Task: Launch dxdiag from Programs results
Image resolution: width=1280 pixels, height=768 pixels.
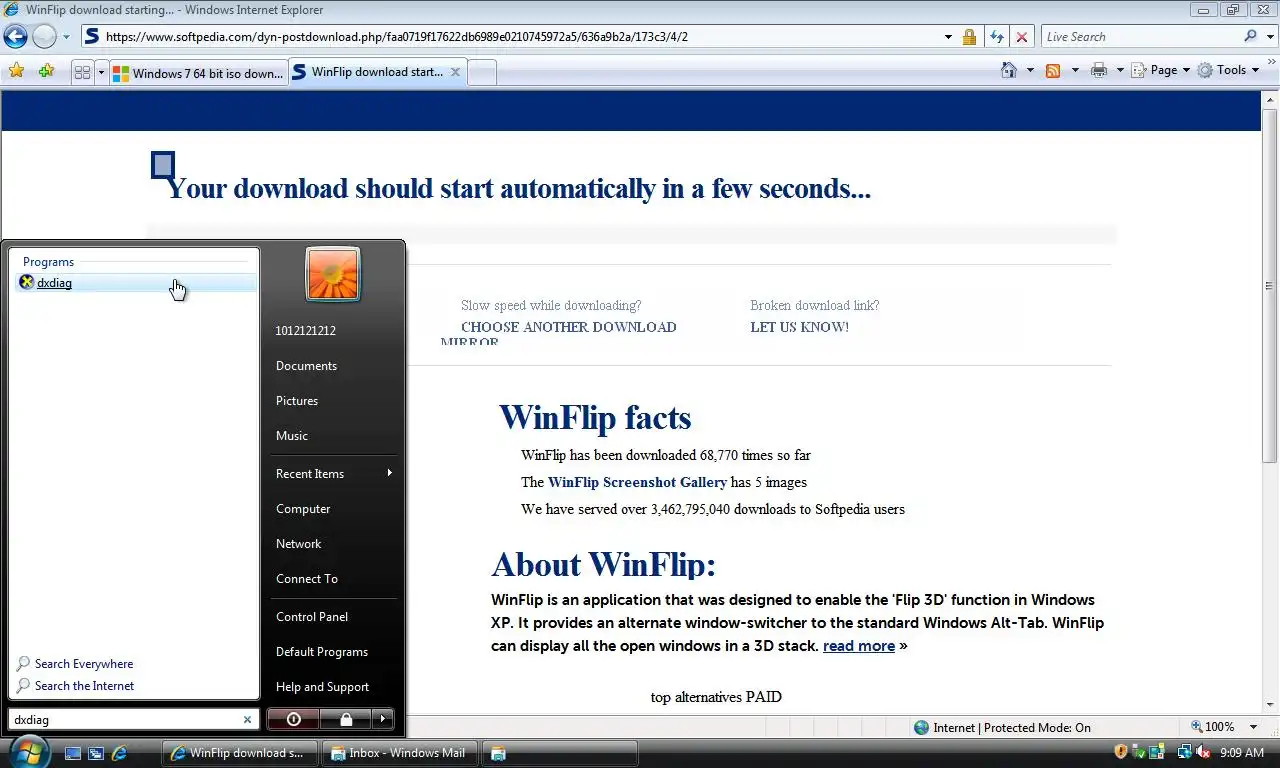Action: coord(134,283)
